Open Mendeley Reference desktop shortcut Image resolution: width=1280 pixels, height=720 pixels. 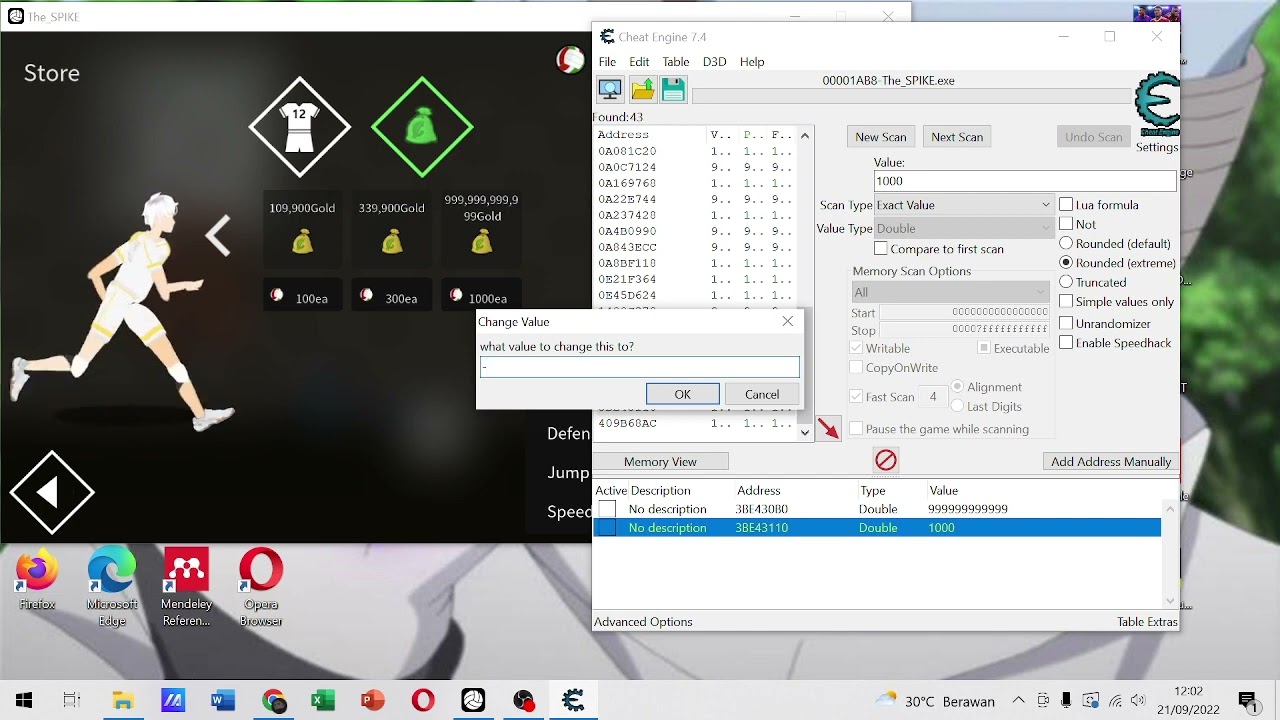pyautogui.click(x=186, y=587)
